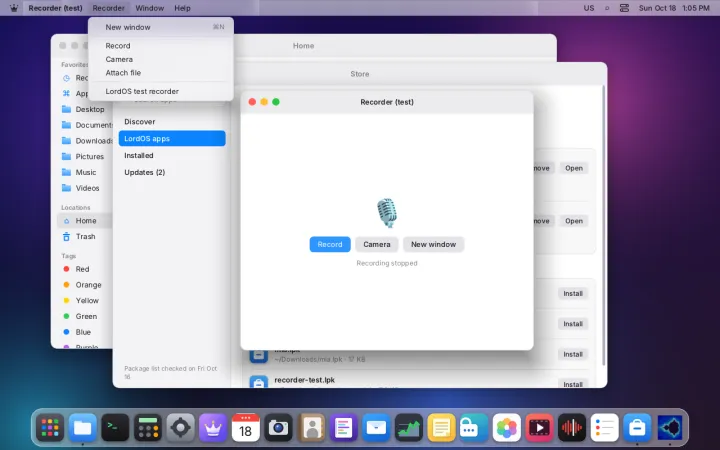
Task: Open the Files app from the dock
Action: point(83,428)
